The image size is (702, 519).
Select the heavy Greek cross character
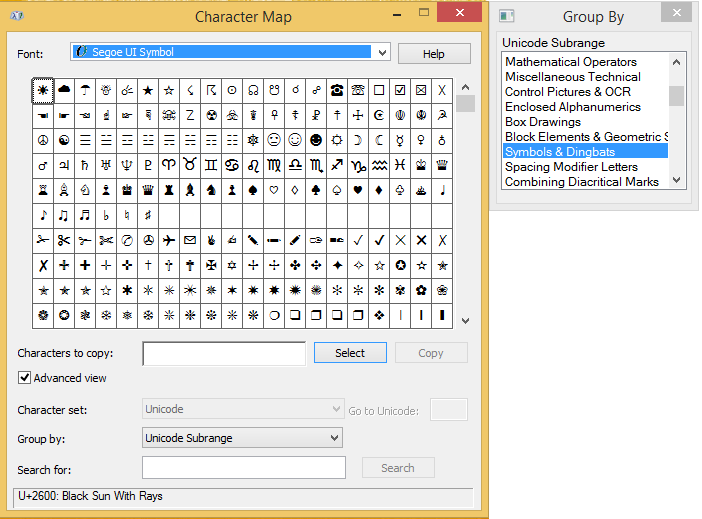(x=85, y=266)
